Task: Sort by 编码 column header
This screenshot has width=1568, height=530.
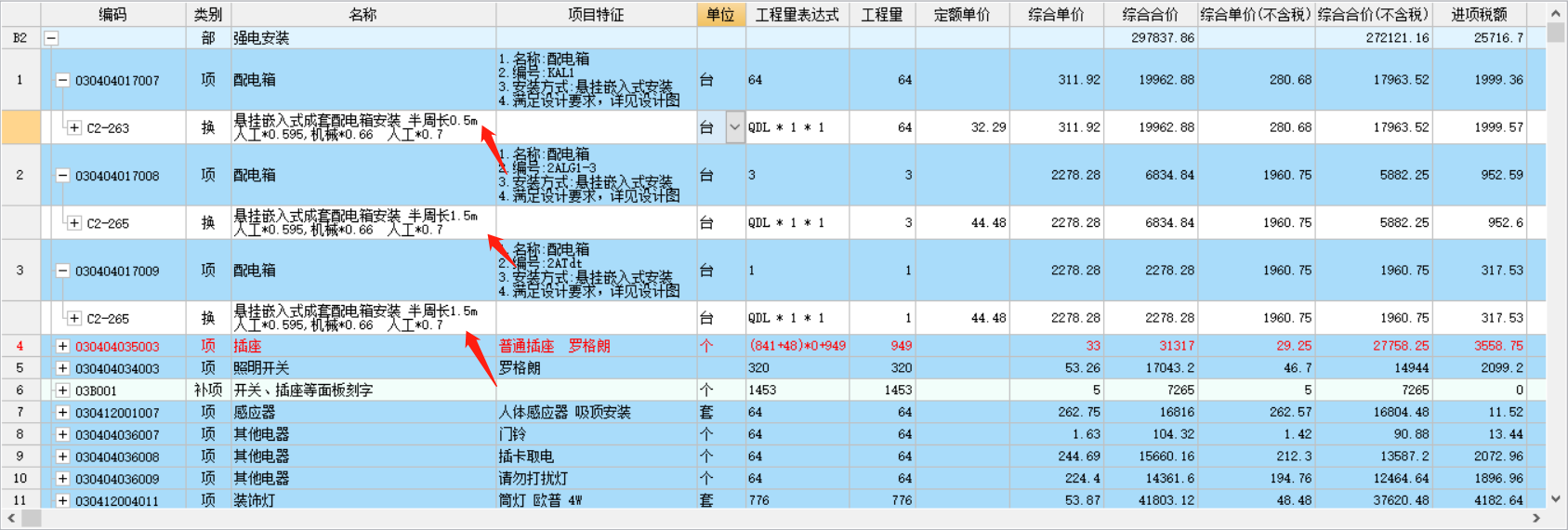Action: [113, 14]
